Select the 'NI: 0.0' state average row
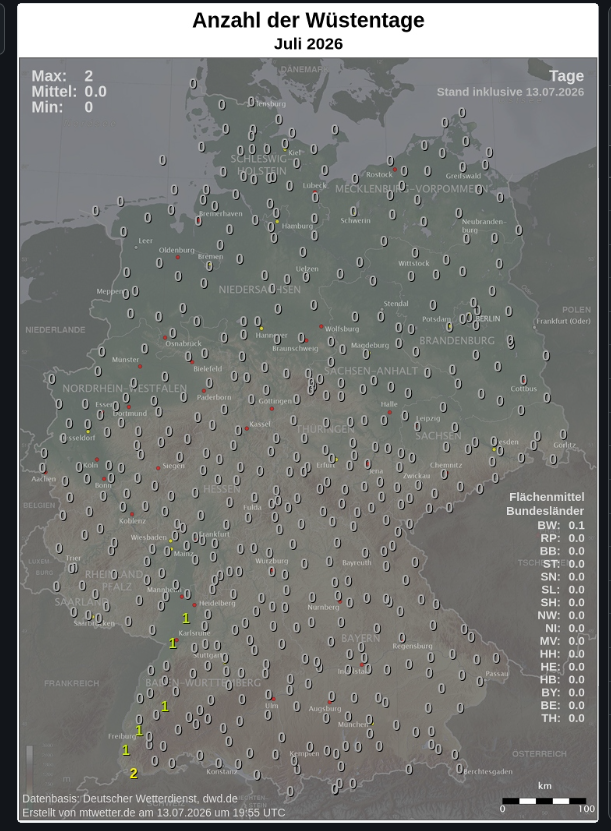This screenshot has width=611, height=831. (564, 629)
